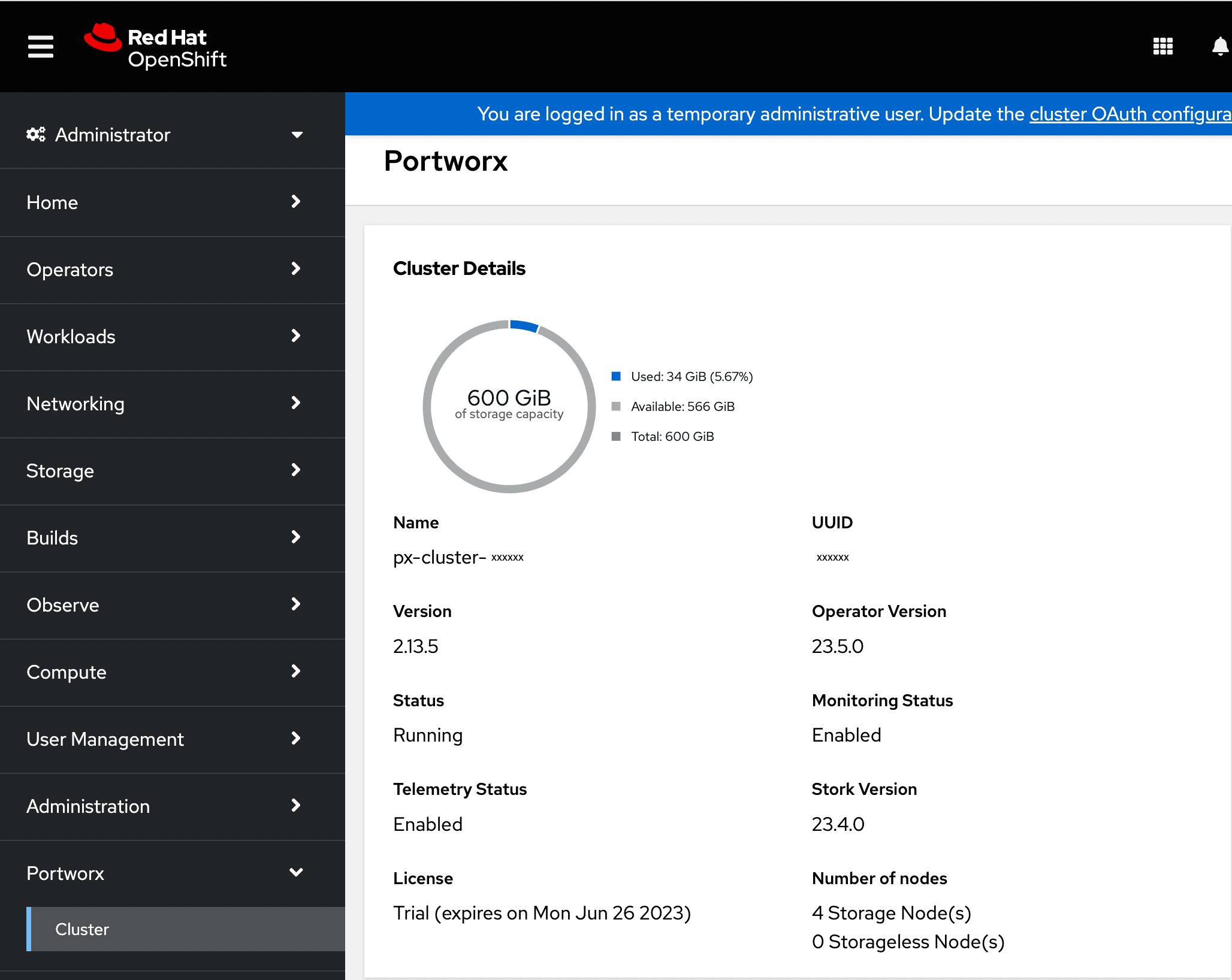Click the Total 600 GiB legend square
Screen dimensions: 1232x980
[x=617, y=436]
